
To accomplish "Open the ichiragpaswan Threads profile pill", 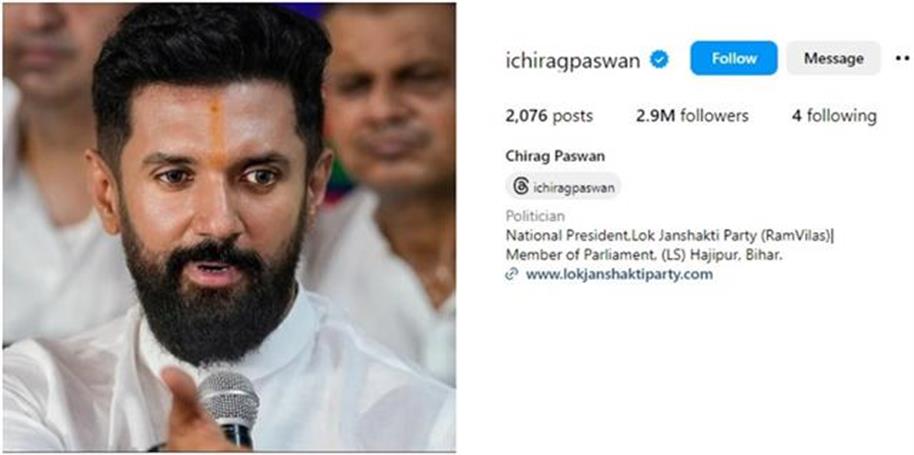I will click(563, 187).
